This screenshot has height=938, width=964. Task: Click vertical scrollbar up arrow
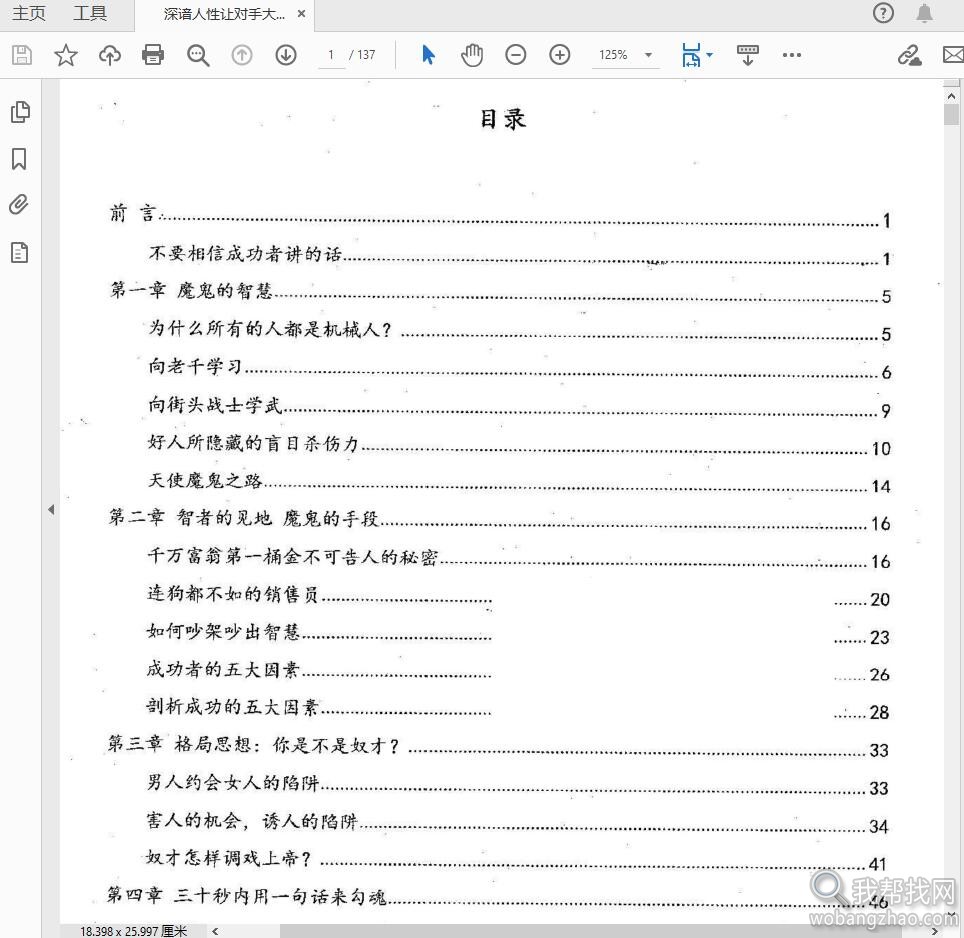pyautogui.click(x=951, y=96)
